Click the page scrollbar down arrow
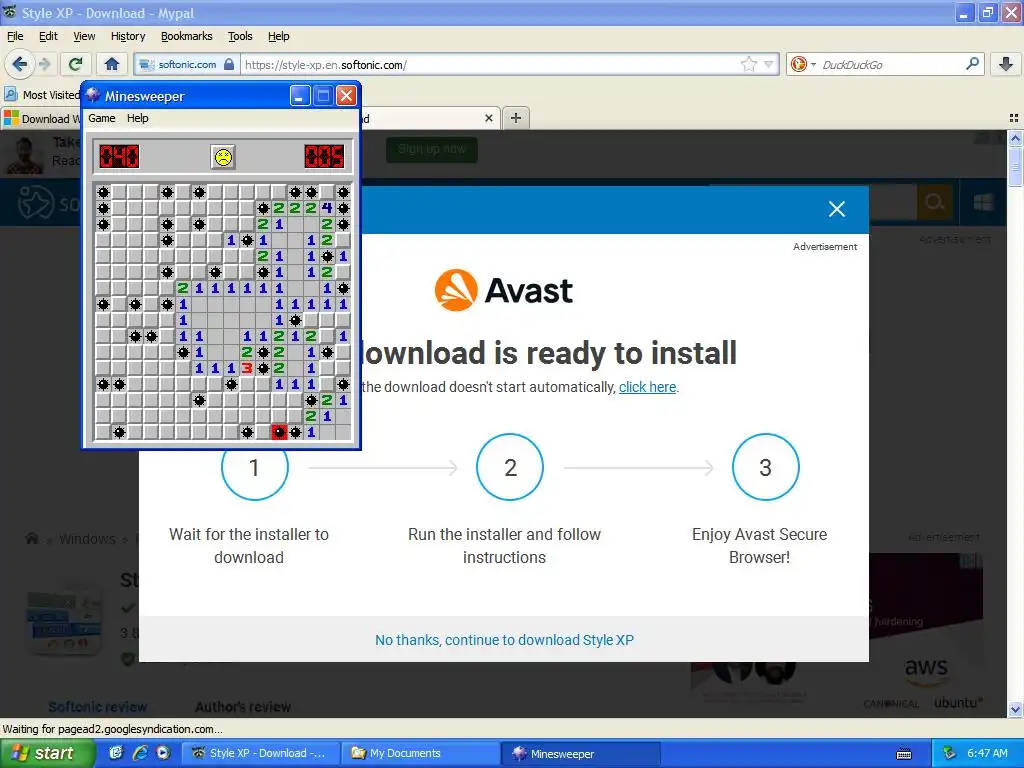 click(1015, 709)
